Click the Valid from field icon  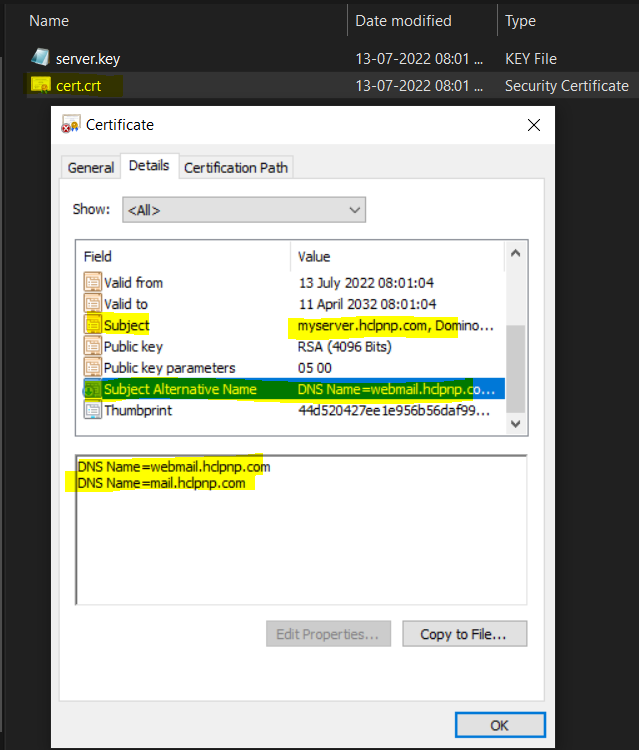pyautogui.click(x=93, y=283)
